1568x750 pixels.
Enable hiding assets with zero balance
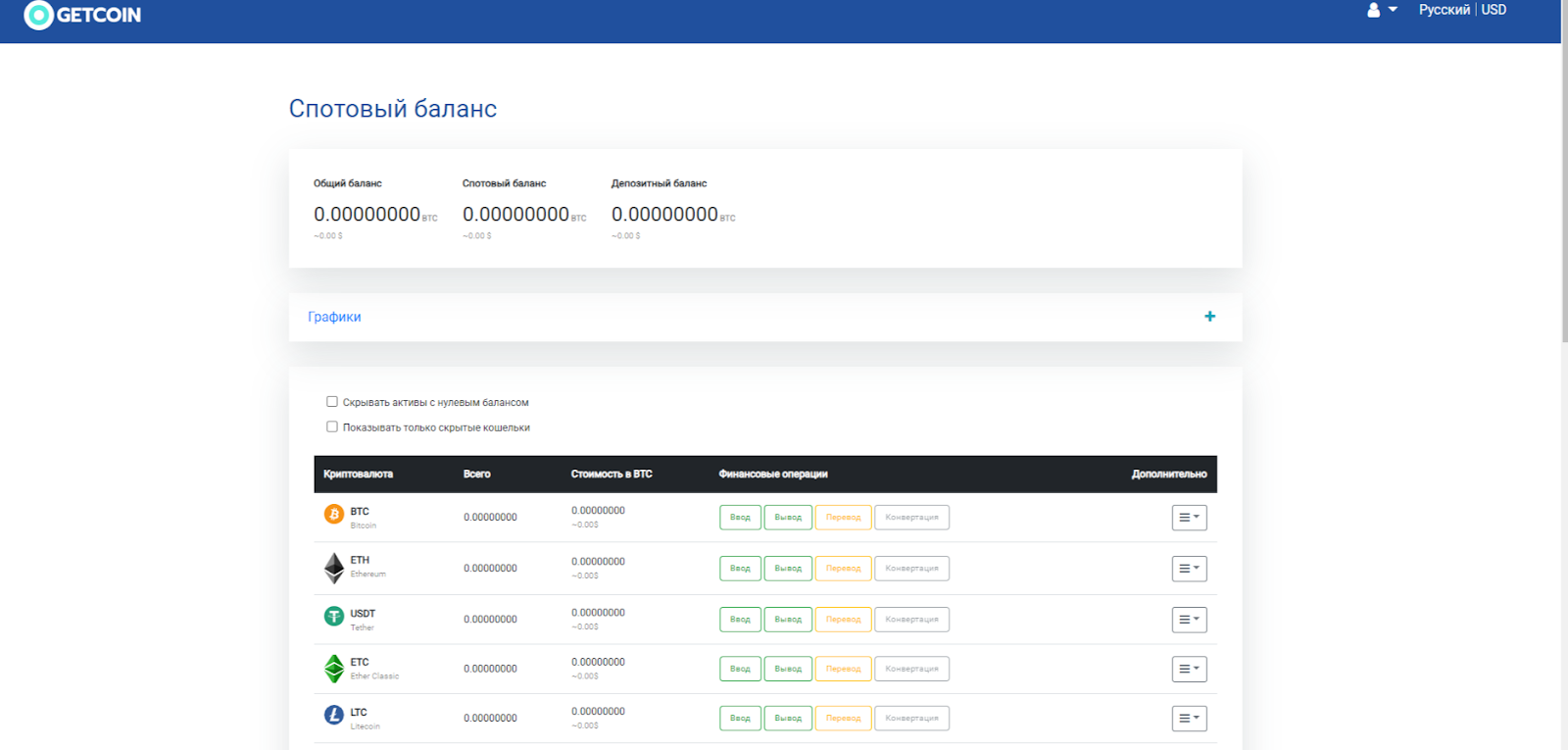332,402
